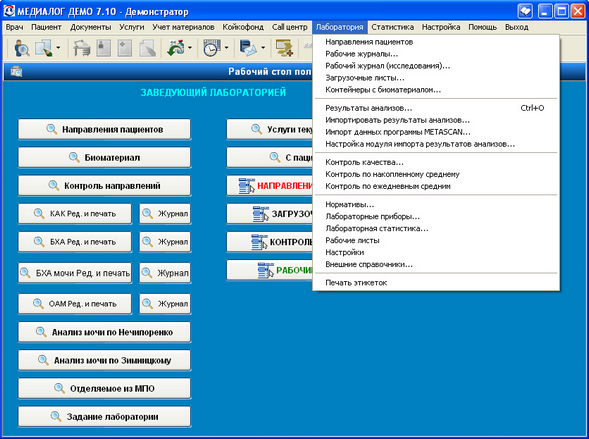Select Загрузочные листы… menu entry

point(436,78)
